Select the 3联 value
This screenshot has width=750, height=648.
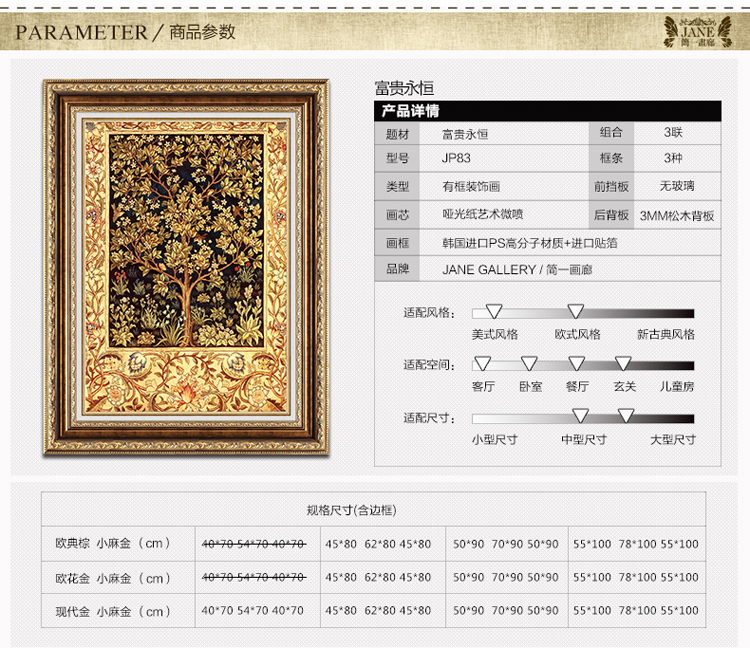(x=673, y=132)
